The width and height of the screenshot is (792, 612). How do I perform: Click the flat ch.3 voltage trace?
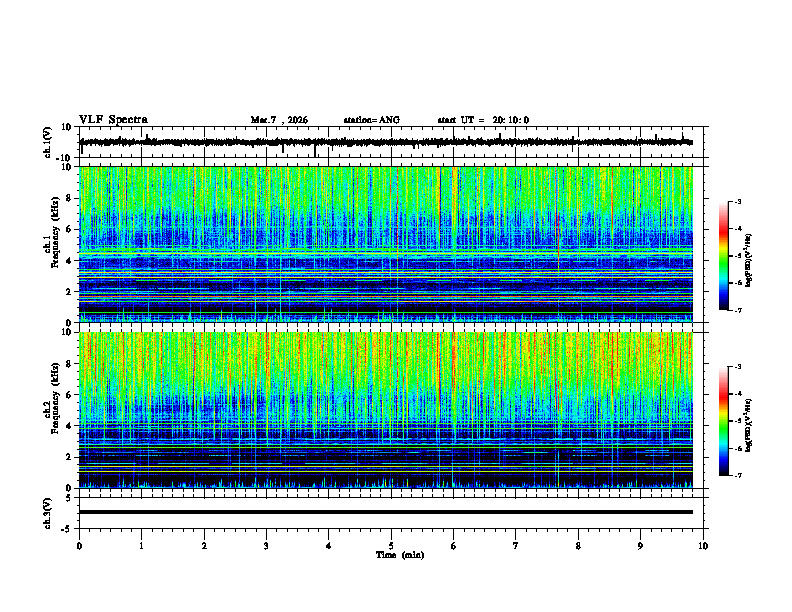386,512
